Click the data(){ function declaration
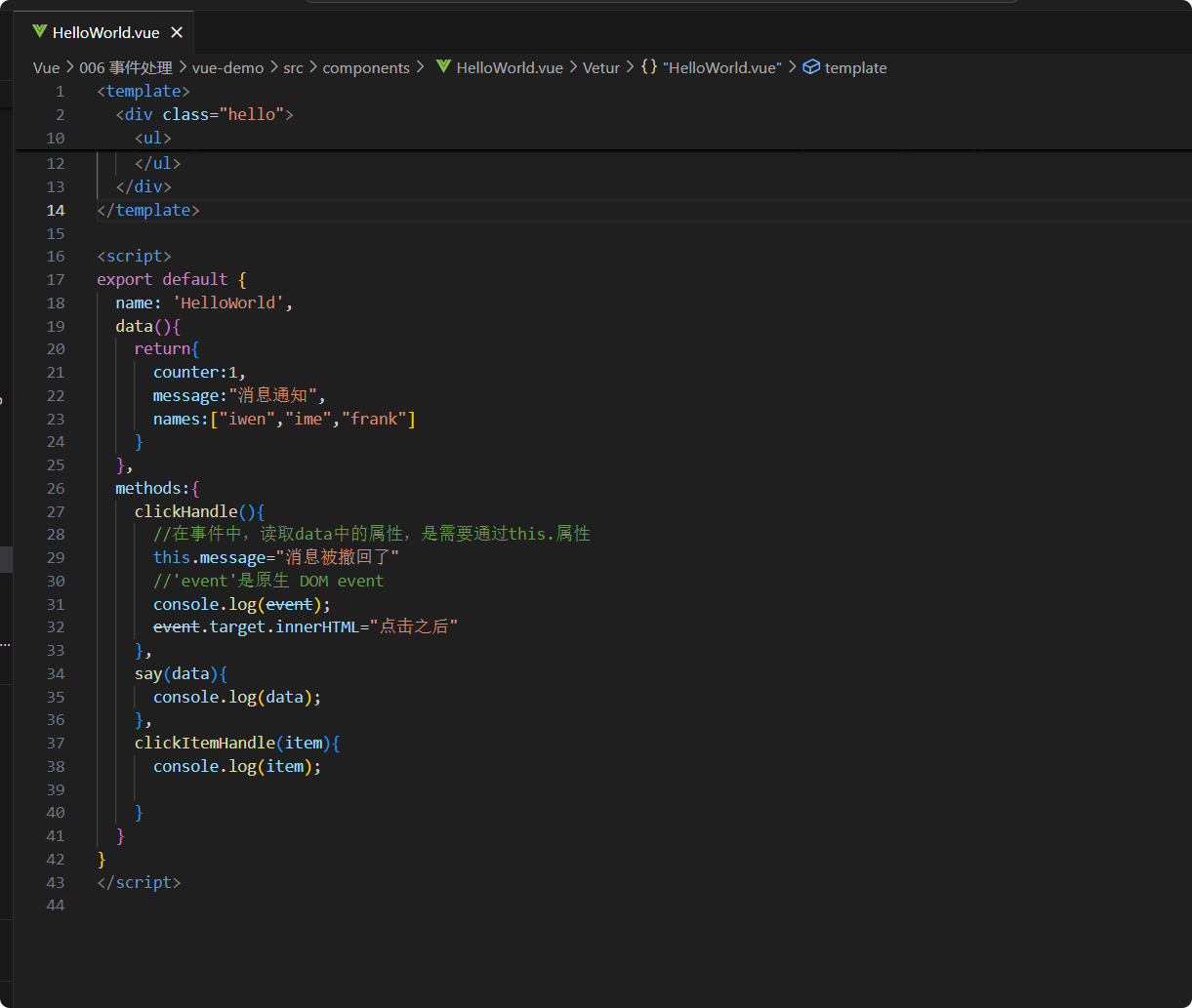Viewport: 1192px width, 1008px height. pyautogui.click(x=148, y=326)
